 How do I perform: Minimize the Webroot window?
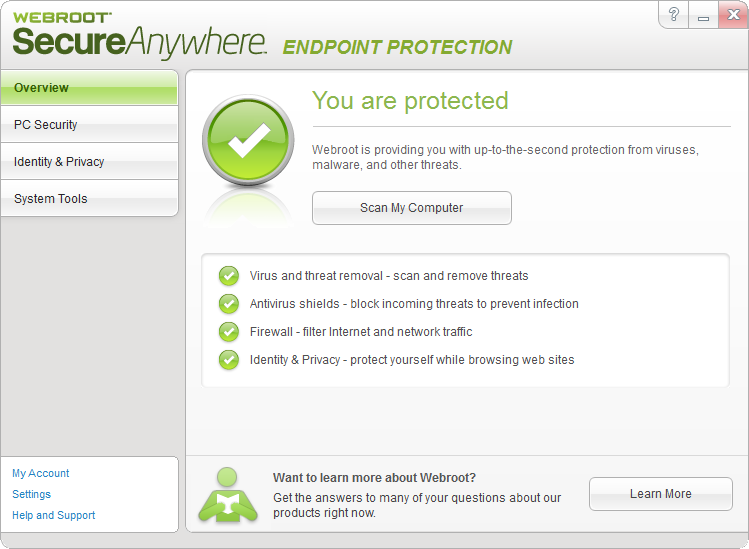pos(703,15)
